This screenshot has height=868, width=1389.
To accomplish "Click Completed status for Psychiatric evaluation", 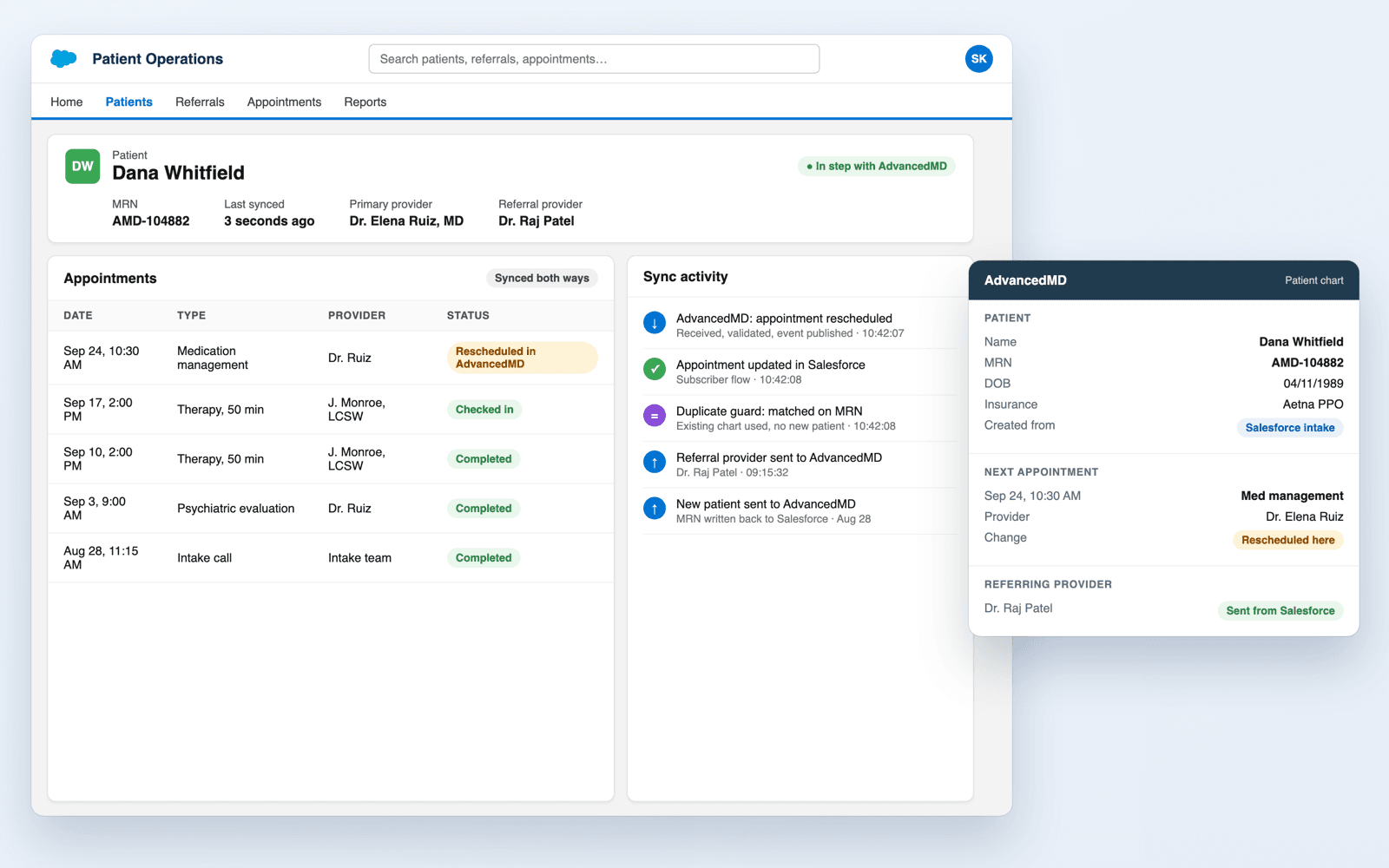I will coord(484,509).
